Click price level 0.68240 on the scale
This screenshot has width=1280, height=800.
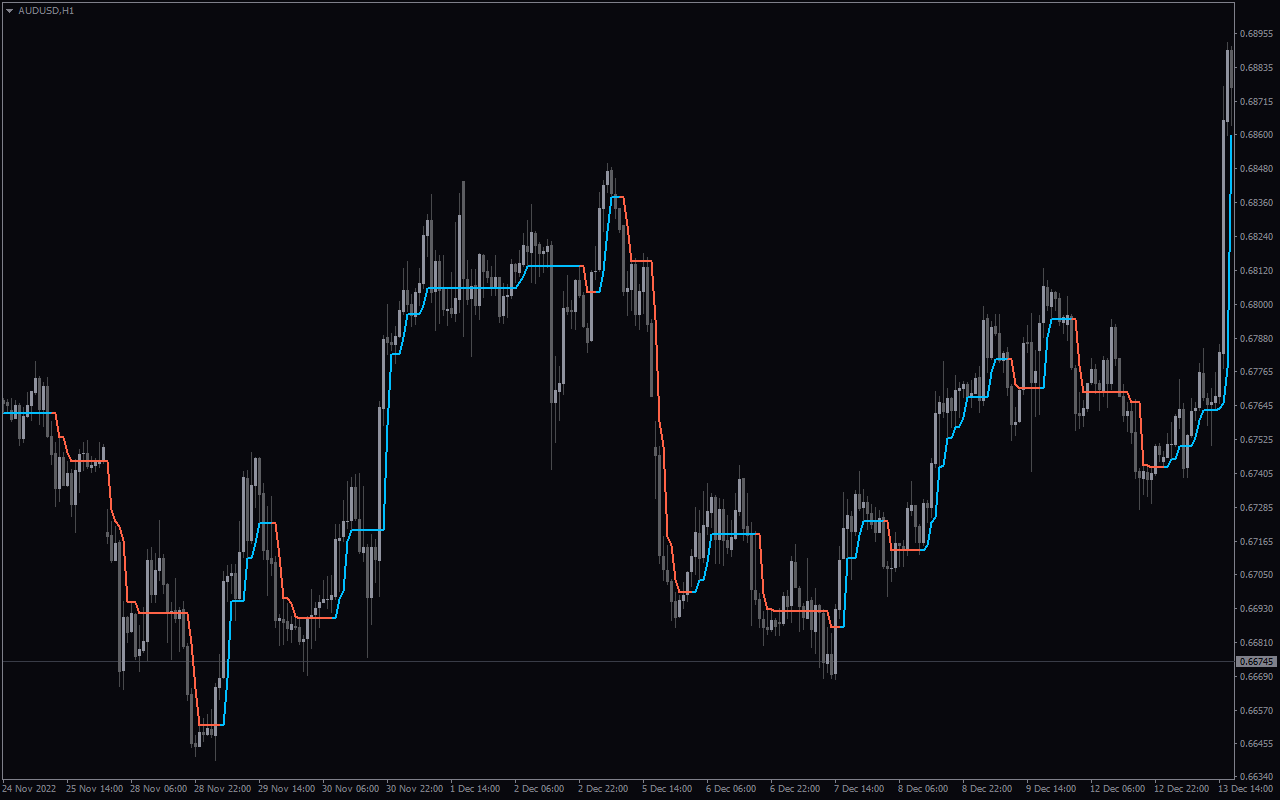(1258, 237)
